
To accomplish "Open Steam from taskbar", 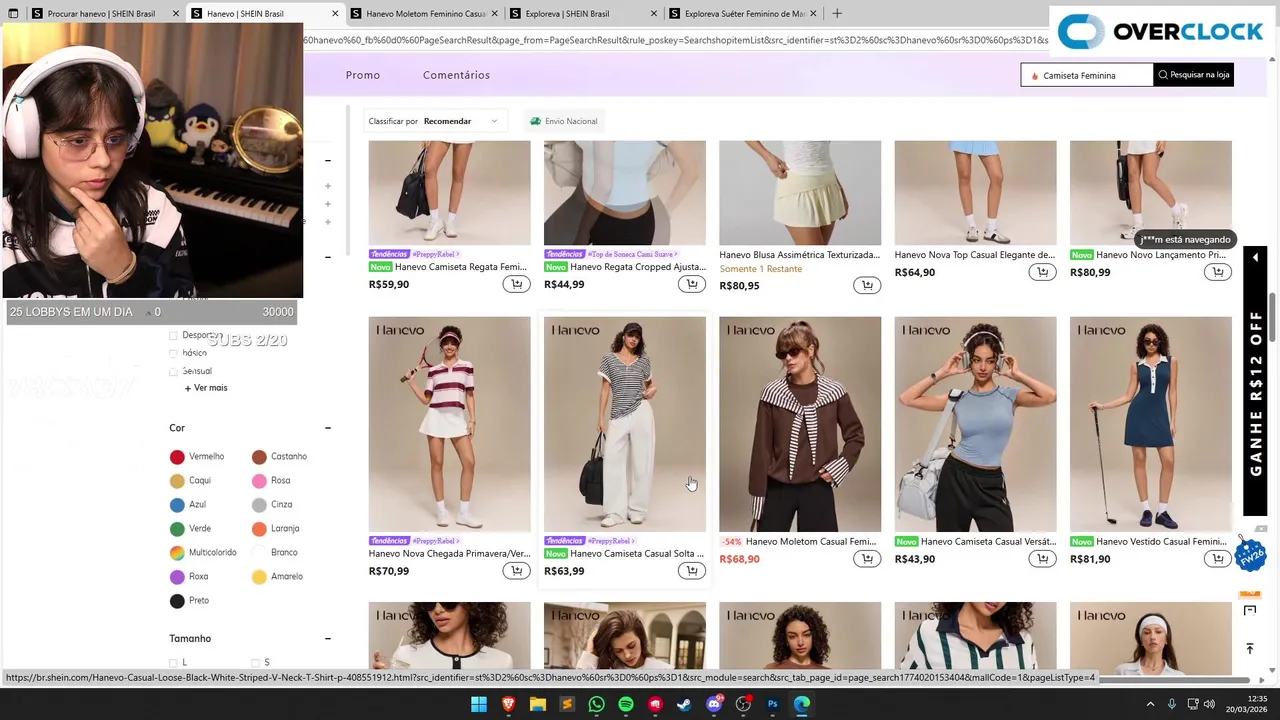I will pos(684,704).
